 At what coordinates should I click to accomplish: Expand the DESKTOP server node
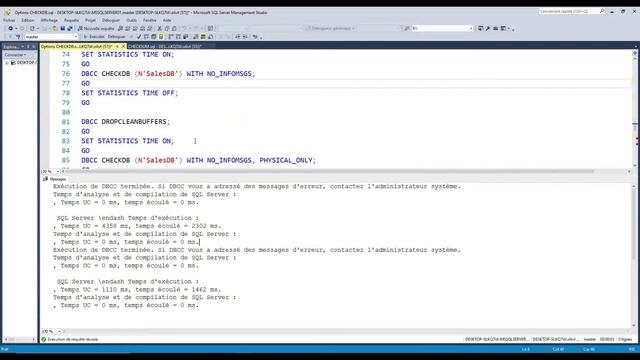(x=7, y=63)
